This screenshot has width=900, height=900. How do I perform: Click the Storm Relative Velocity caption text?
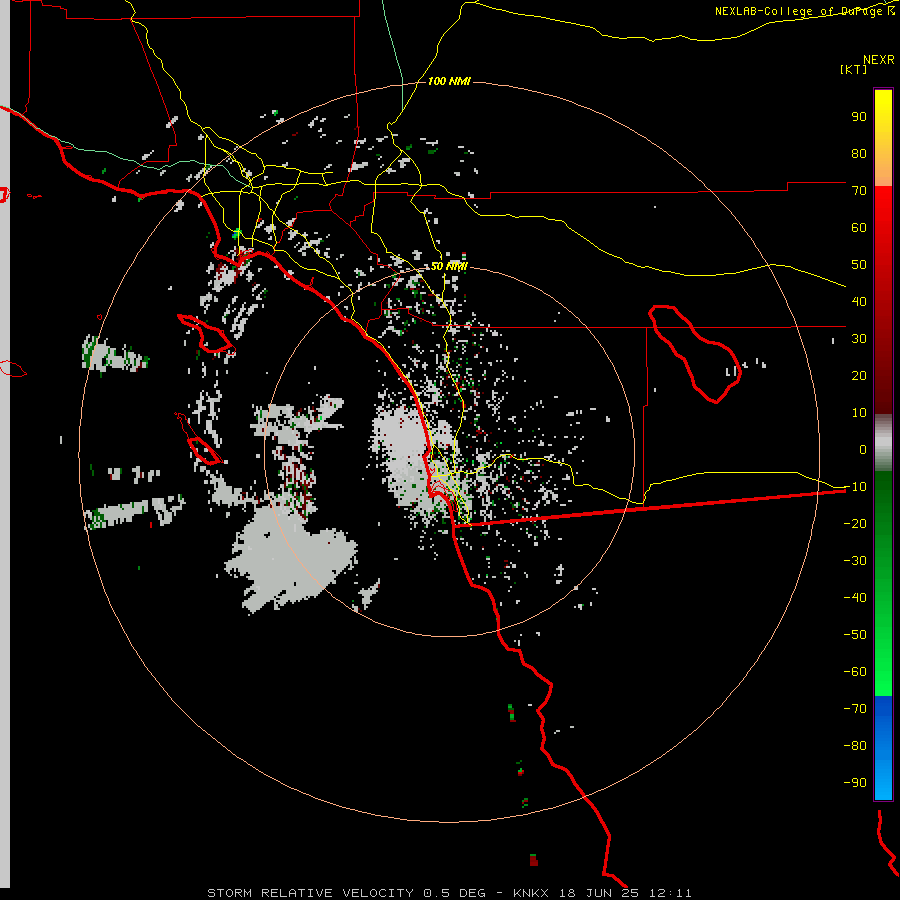point(449,893)
